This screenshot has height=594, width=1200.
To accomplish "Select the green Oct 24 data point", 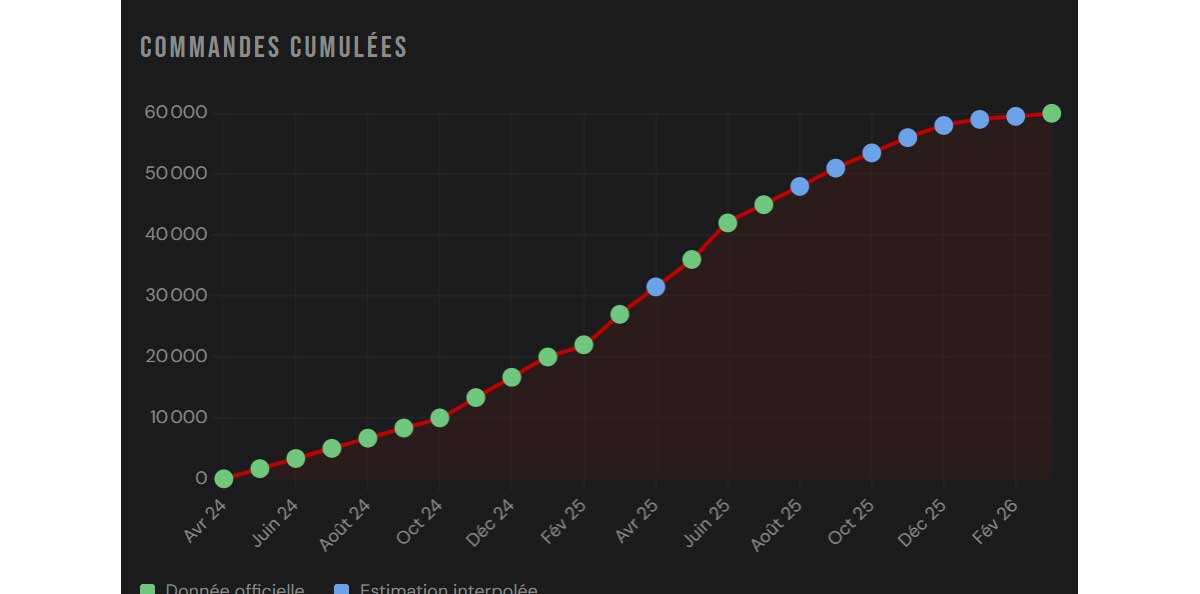I will (440, 418).
